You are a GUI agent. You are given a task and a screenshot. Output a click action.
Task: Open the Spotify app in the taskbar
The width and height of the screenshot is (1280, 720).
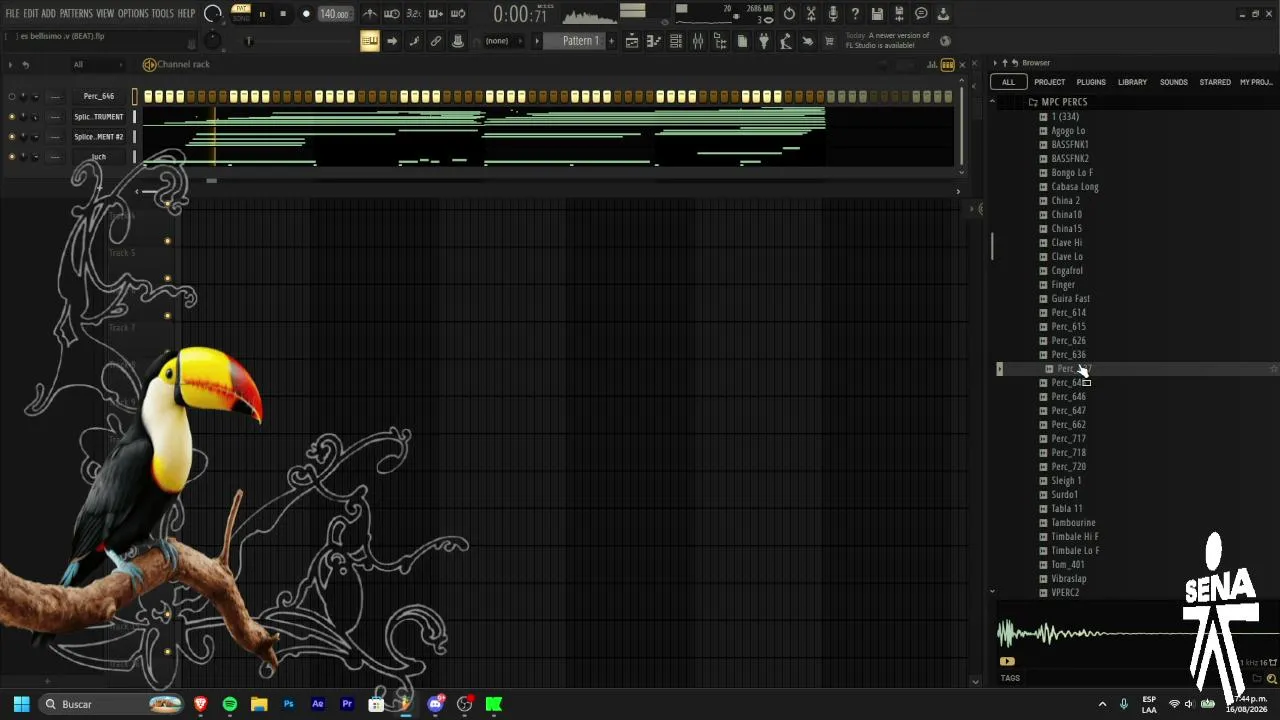(230, 704)
